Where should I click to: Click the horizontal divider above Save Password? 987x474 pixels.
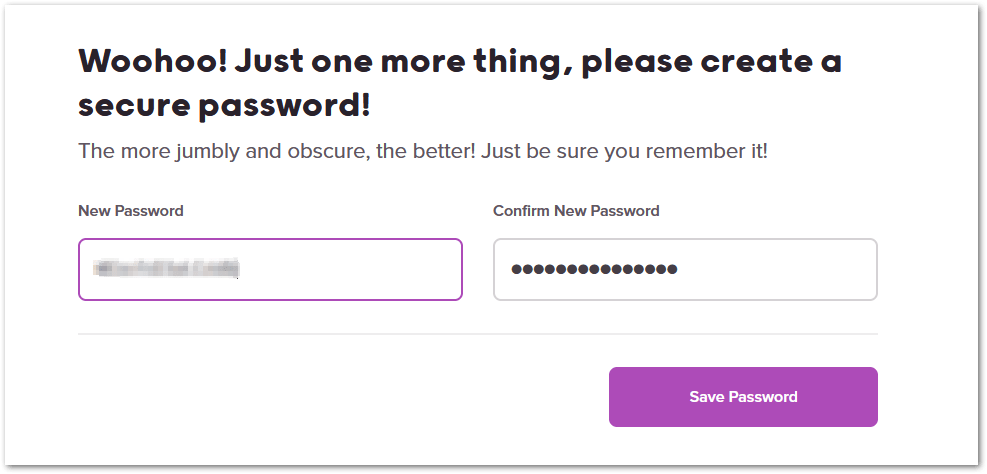477,334
